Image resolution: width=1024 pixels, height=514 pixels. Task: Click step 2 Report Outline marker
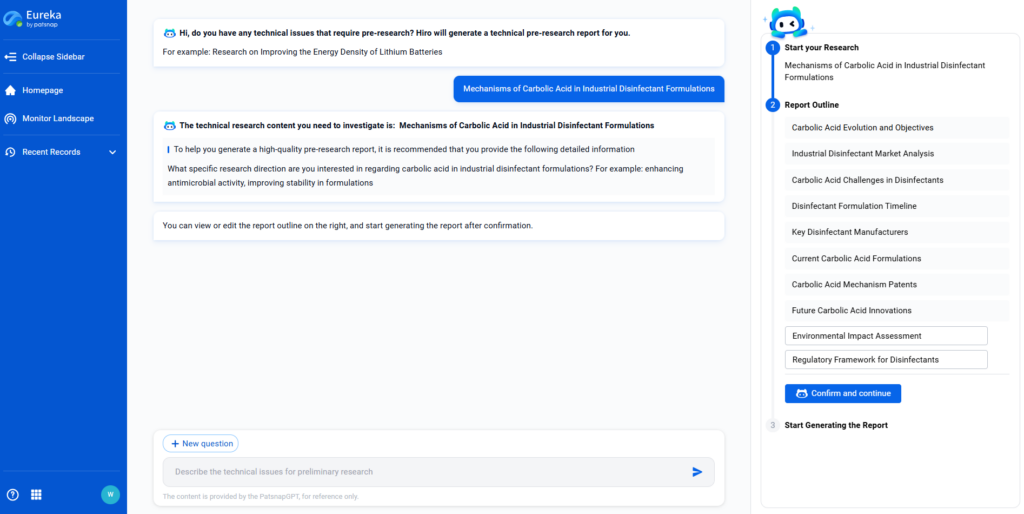[772, 105]
